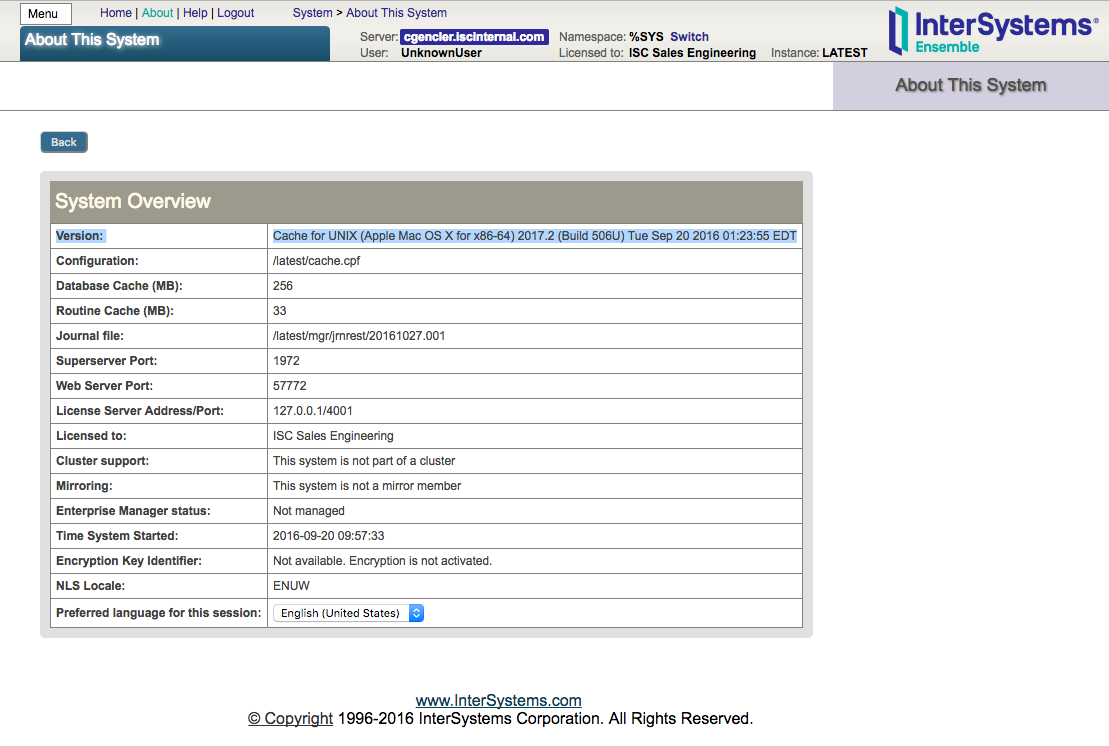Click the Web Server Port value 57772
This screenshot has height=746, width=1109.
[x=289, y=386]
